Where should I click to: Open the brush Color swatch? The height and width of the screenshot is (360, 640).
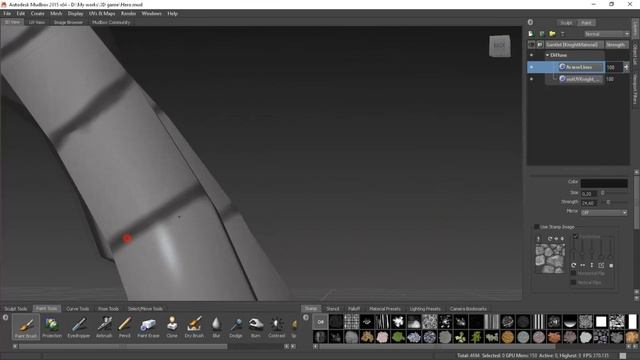(x=604, y=183)
